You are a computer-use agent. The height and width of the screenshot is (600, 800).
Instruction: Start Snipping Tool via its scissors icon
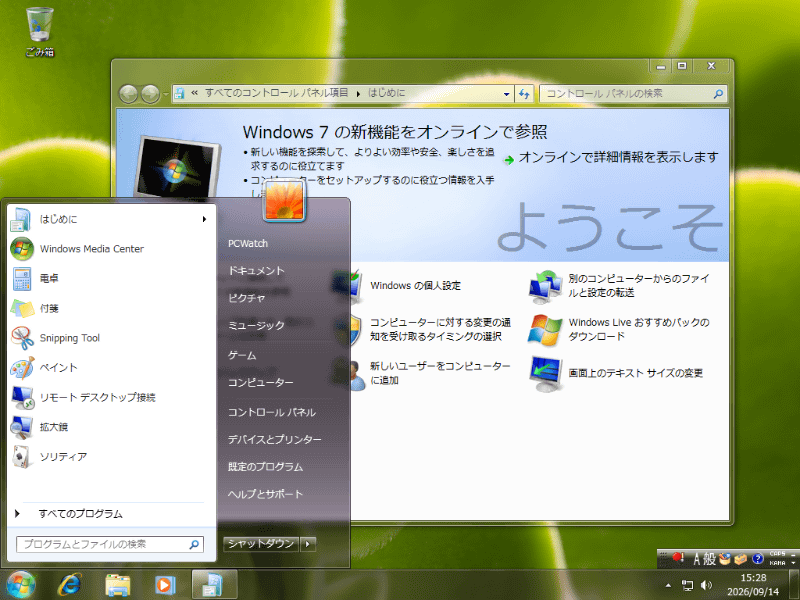pos(21,338)
